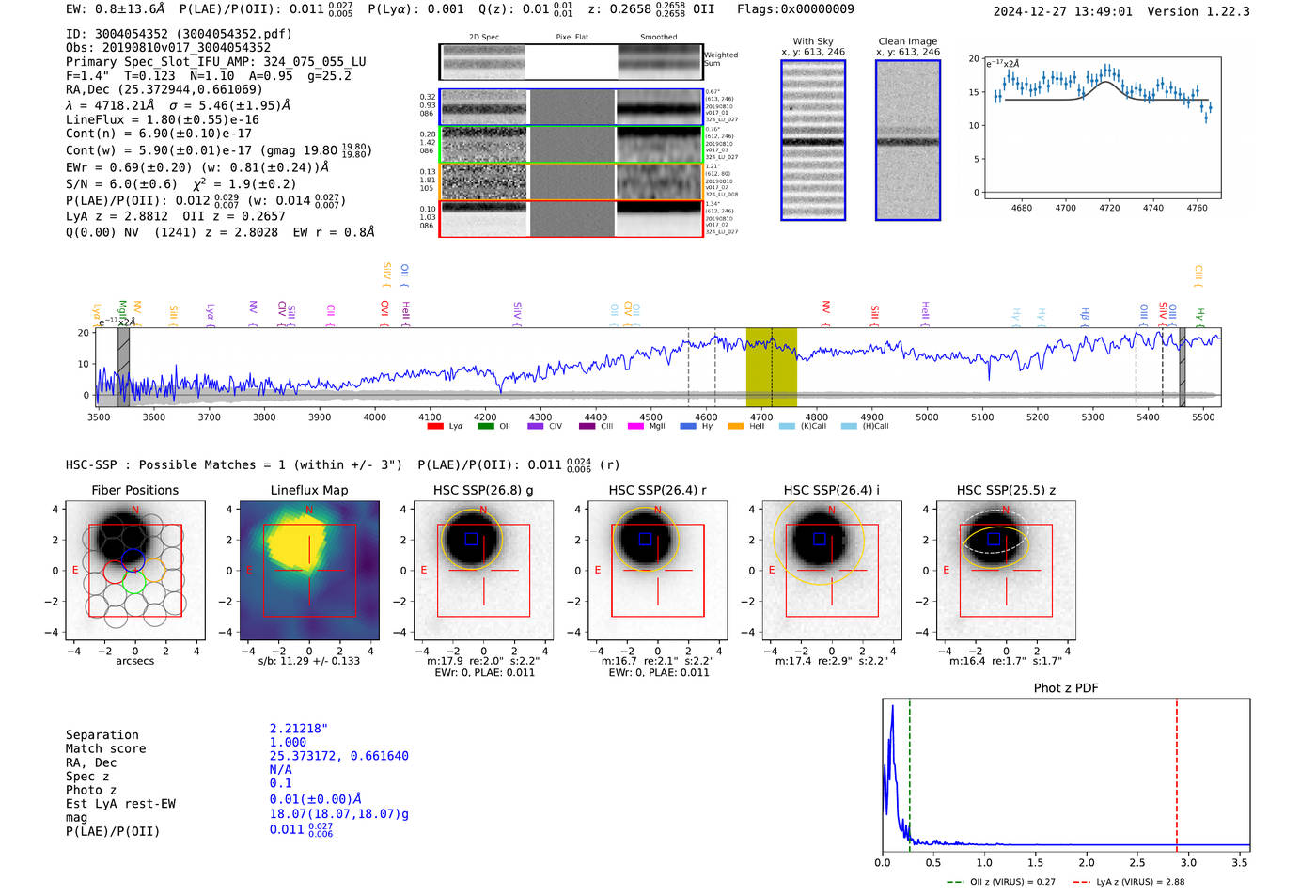
Task: Click the (K)CaII legend swatch
Action: click(787, 426)
